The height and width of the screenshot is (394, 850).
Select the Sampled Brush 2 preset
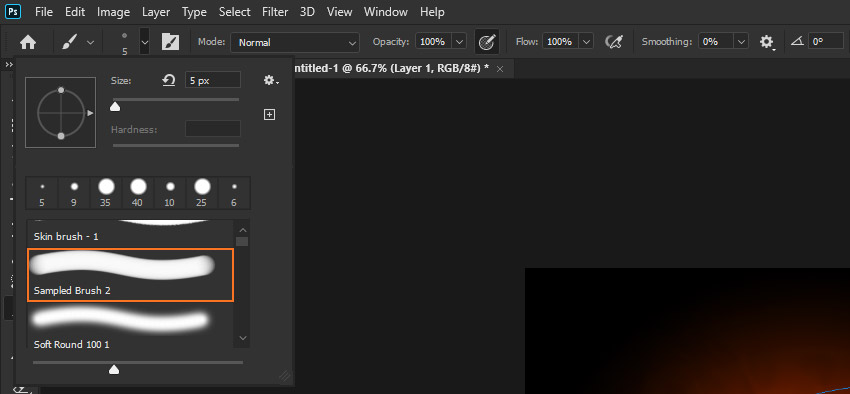coord(131,275)
